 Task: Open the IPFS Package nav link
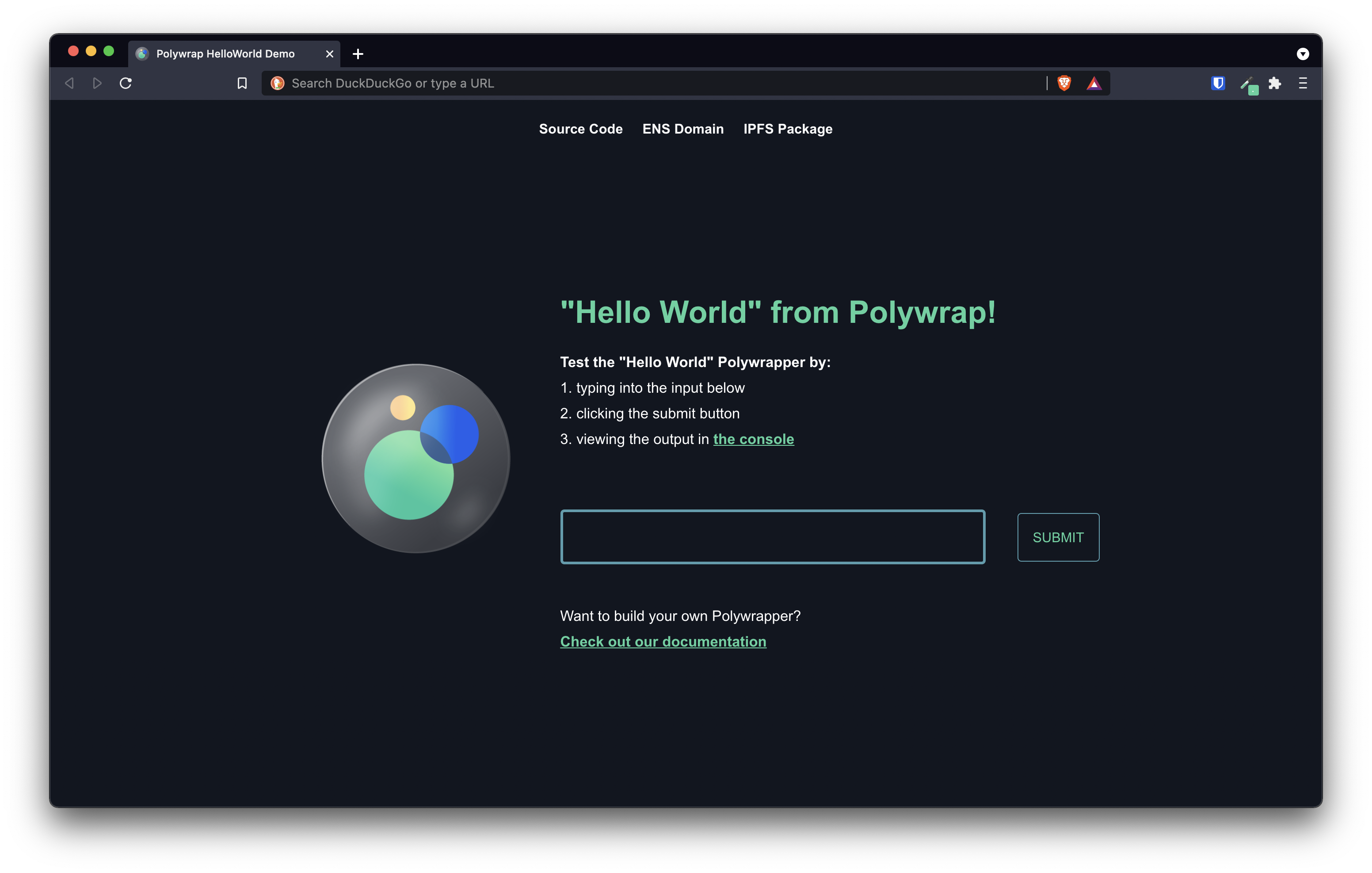(787, 129)
